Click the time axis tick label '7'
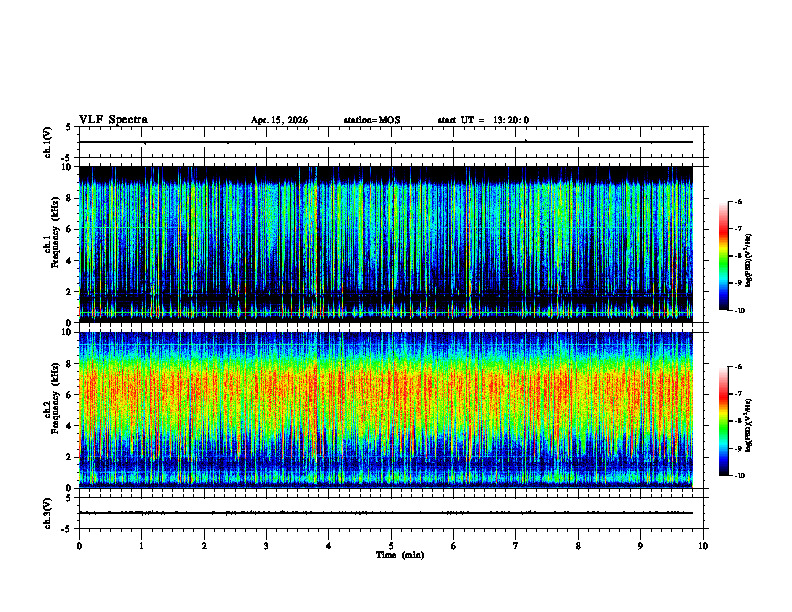Screen dimensions: 792x612 point(516,546)
